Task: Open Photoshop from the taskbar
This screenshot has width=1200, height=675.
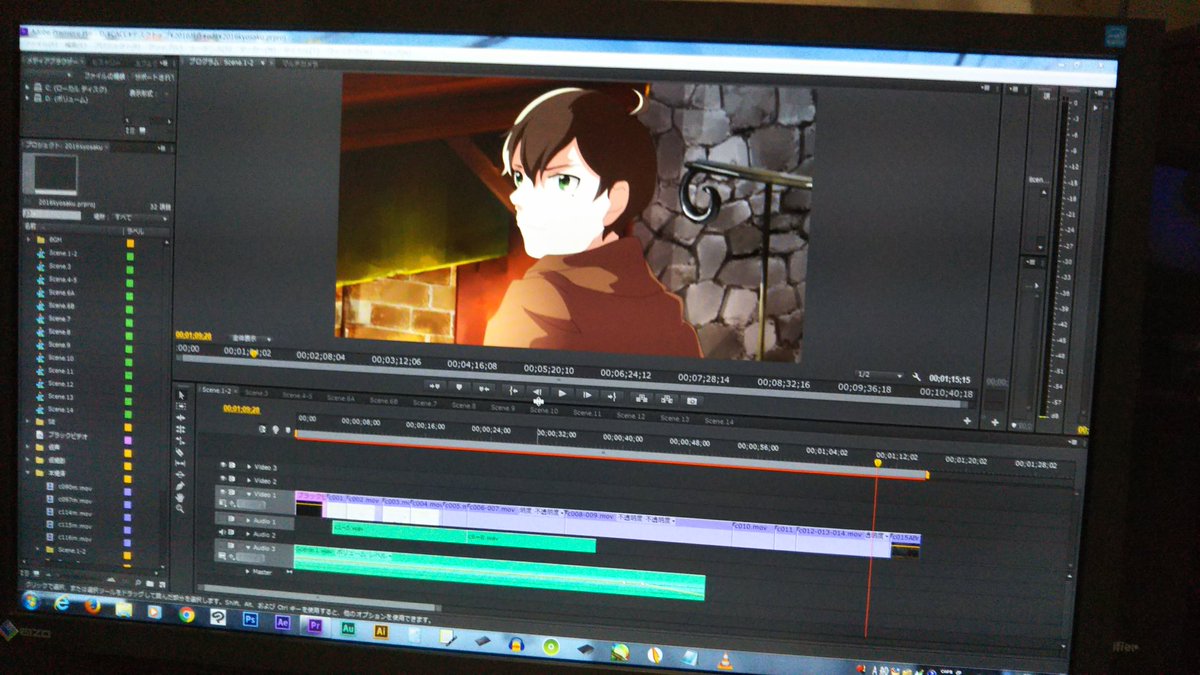Action: tap(250, 620)
